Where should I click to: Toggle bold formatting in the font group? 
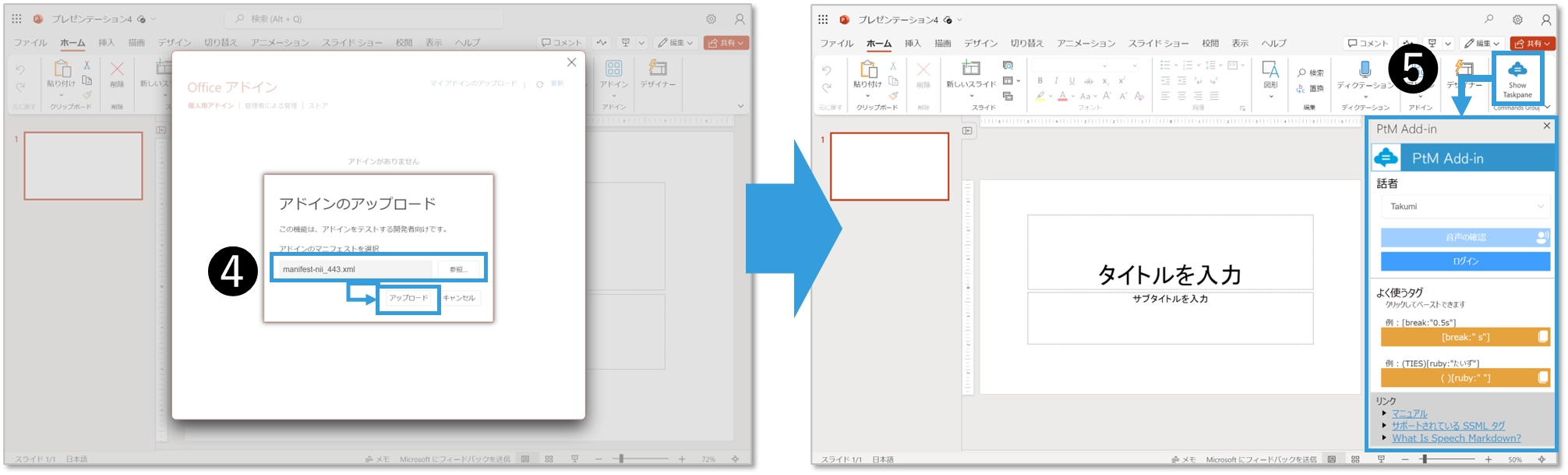pos(1040,80)
